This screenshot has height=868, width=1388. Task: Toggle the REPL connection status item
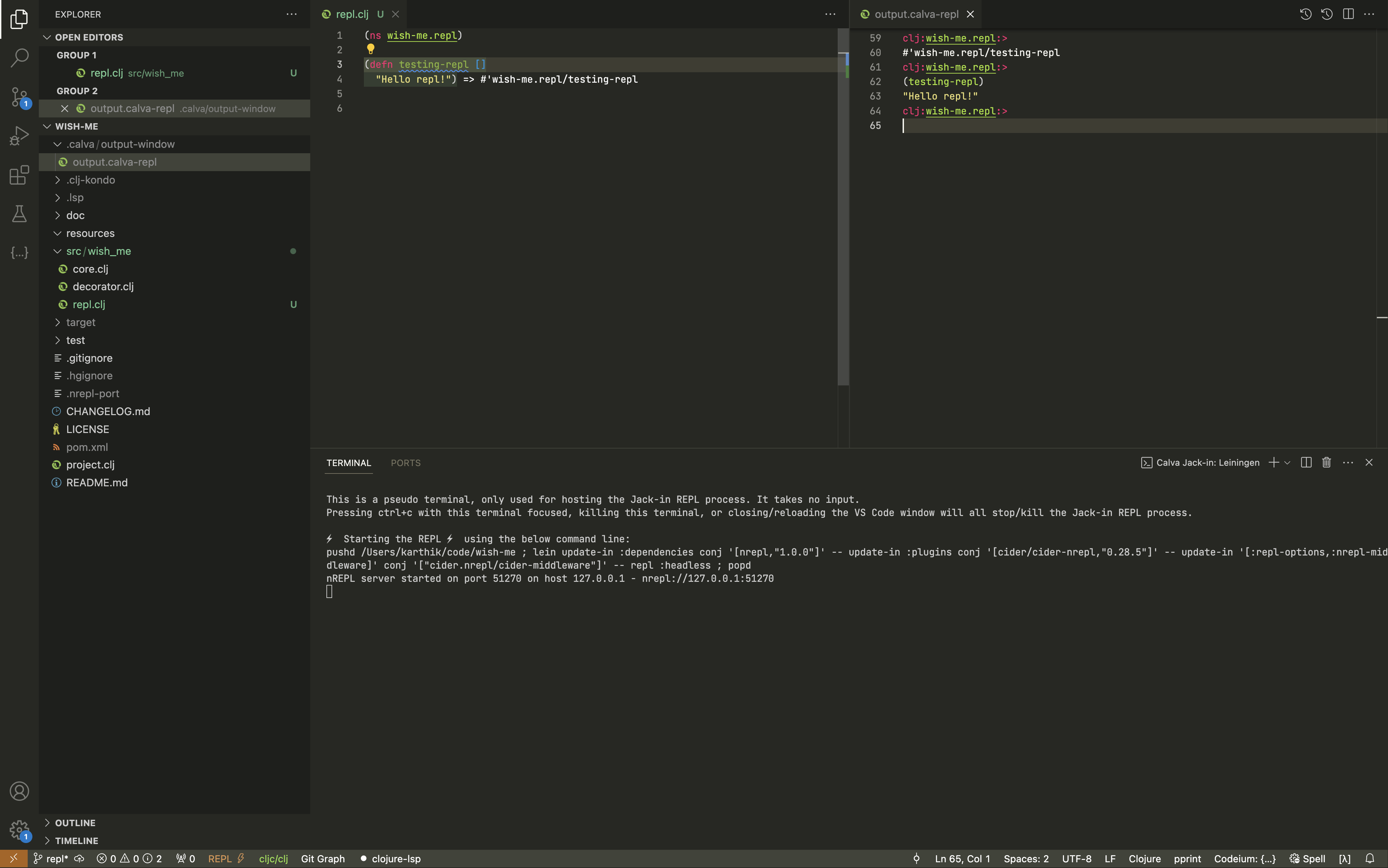tap(226, 859)
